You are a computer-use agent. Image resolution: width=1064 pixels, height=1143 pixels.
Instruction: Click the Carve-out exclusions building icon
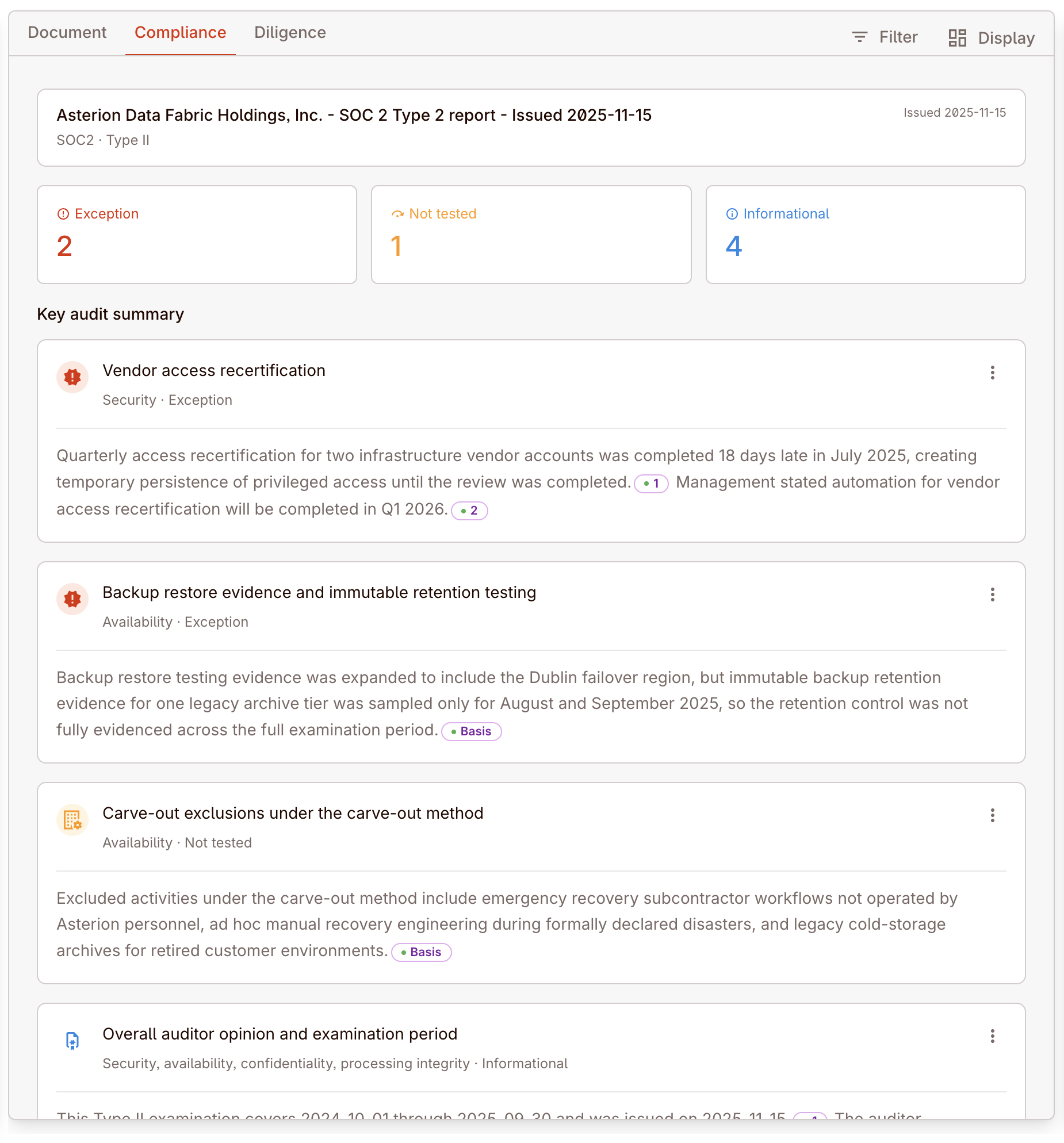(x=72, y=820)
